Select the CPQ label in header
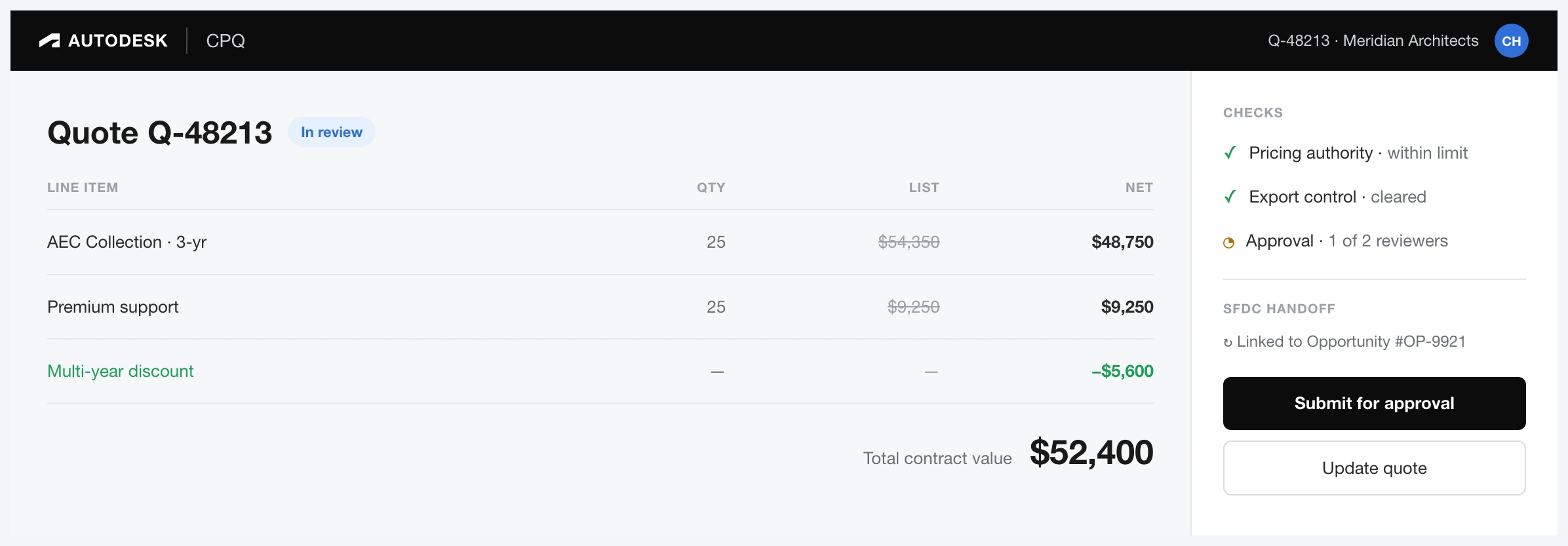The height and width of the screenshot is (546, 1568). 225,41
